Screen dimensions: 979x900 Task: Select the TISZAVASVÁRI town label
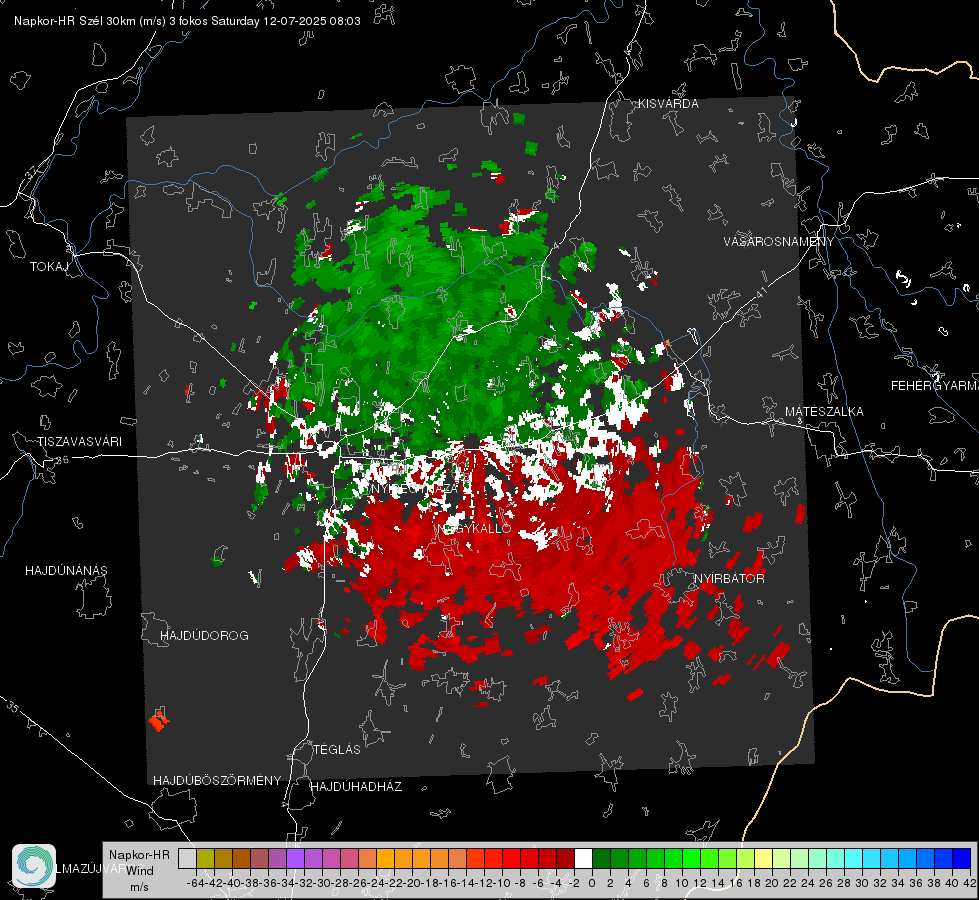coord(79,442)
